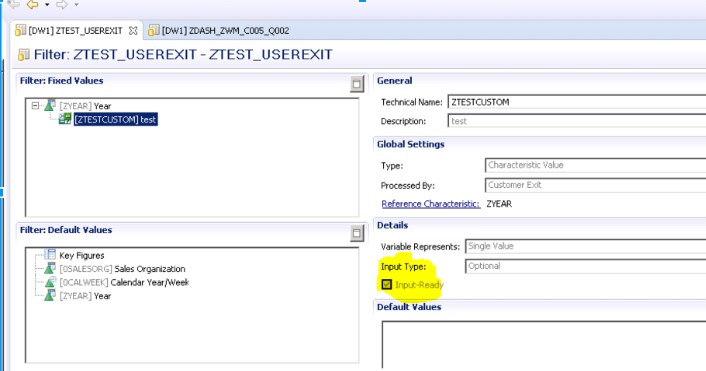This screenshot has height=371, width=706.
Task: Close the ZTEST_USEREXIT tab
Action: tap(133, 31)
